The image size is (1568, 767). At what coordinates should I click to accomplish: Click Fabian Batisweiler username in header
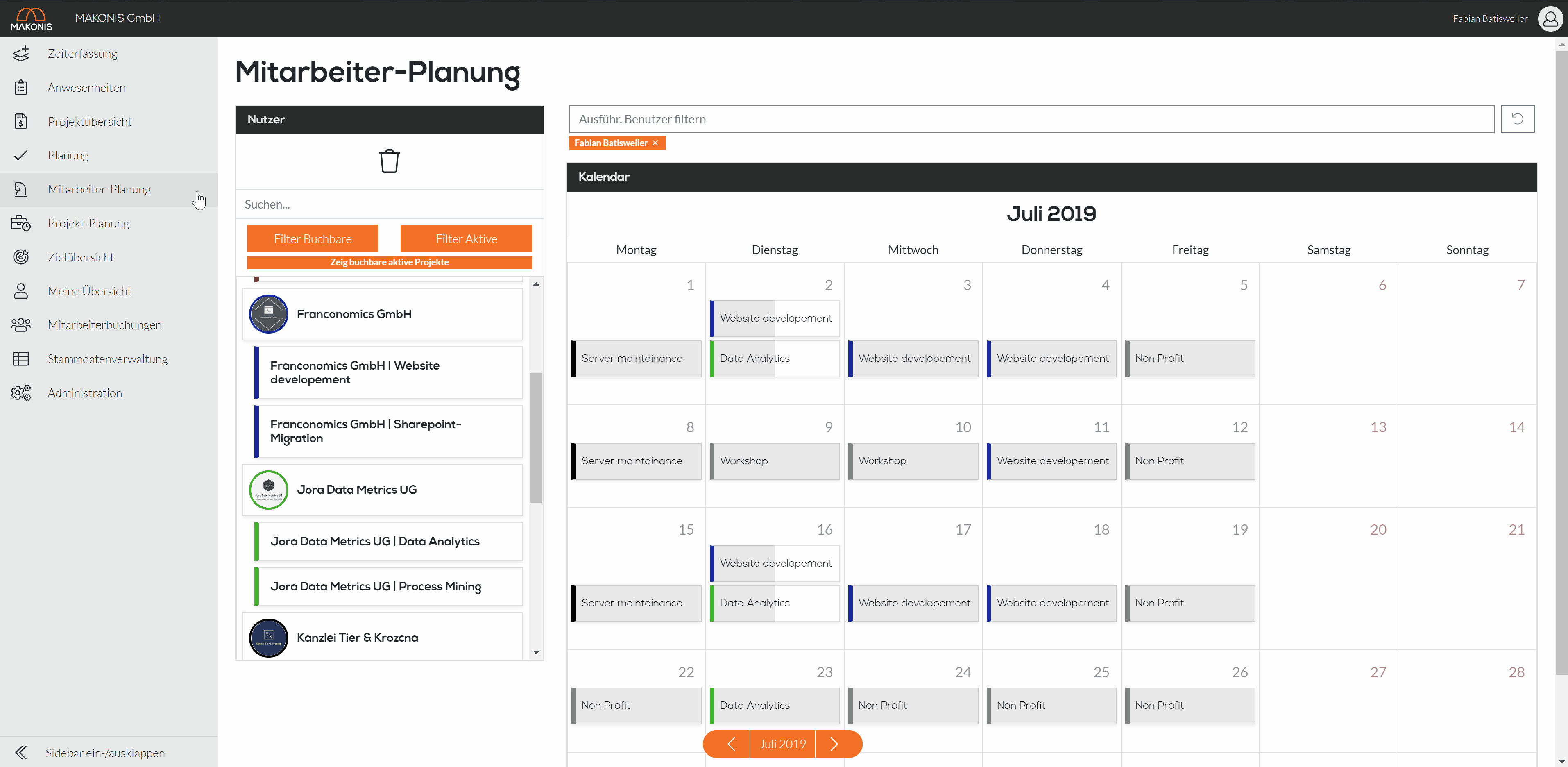pos(1489,19)
